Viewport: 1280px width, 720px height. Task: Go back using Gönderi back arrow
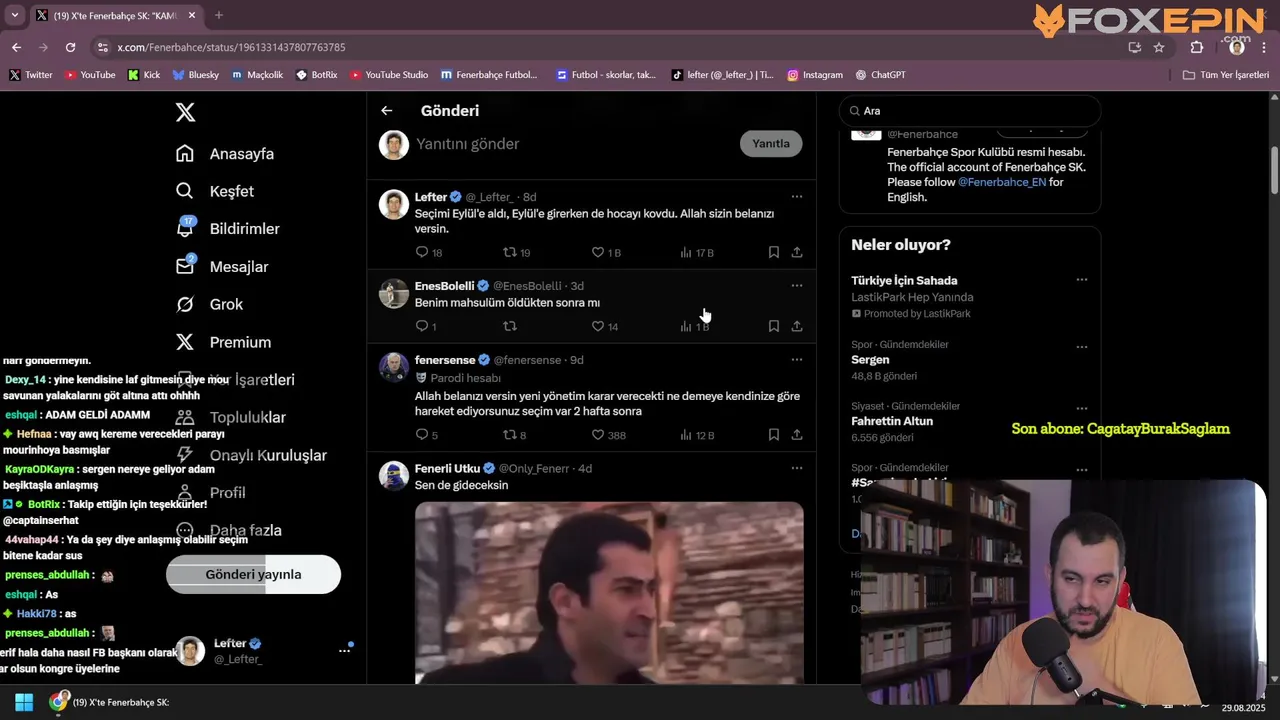(x=387, y=111)
